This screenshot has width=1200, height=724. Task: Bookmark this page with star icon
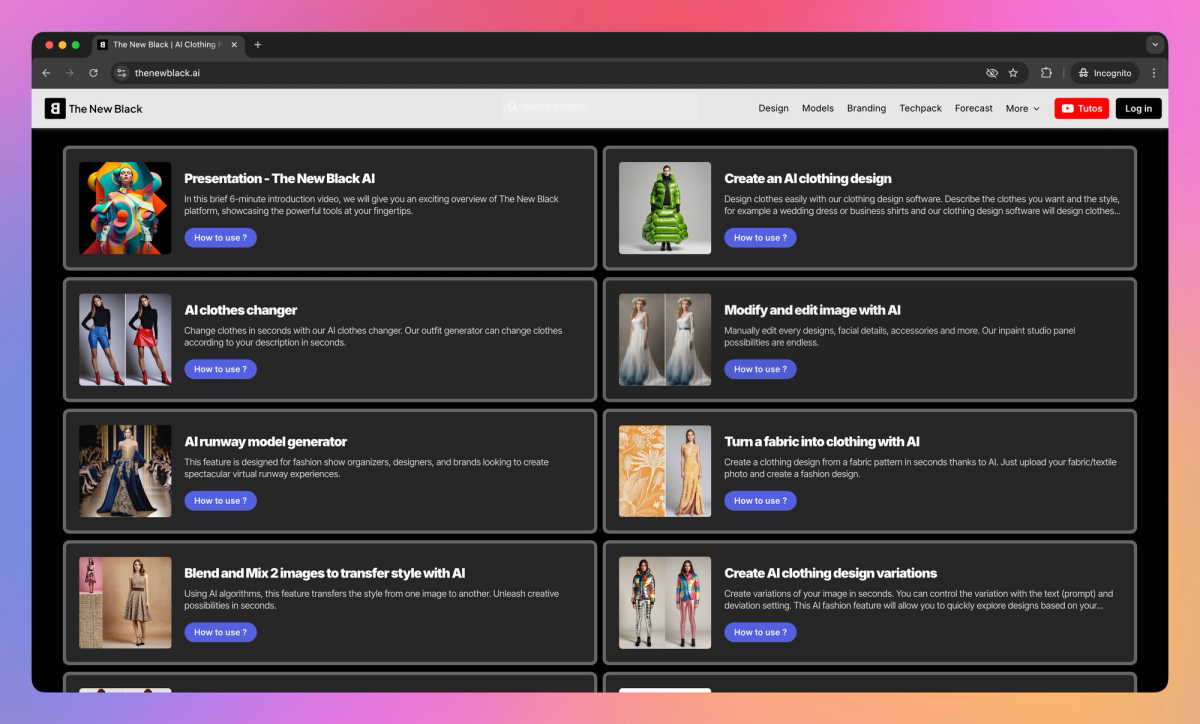1013,73
